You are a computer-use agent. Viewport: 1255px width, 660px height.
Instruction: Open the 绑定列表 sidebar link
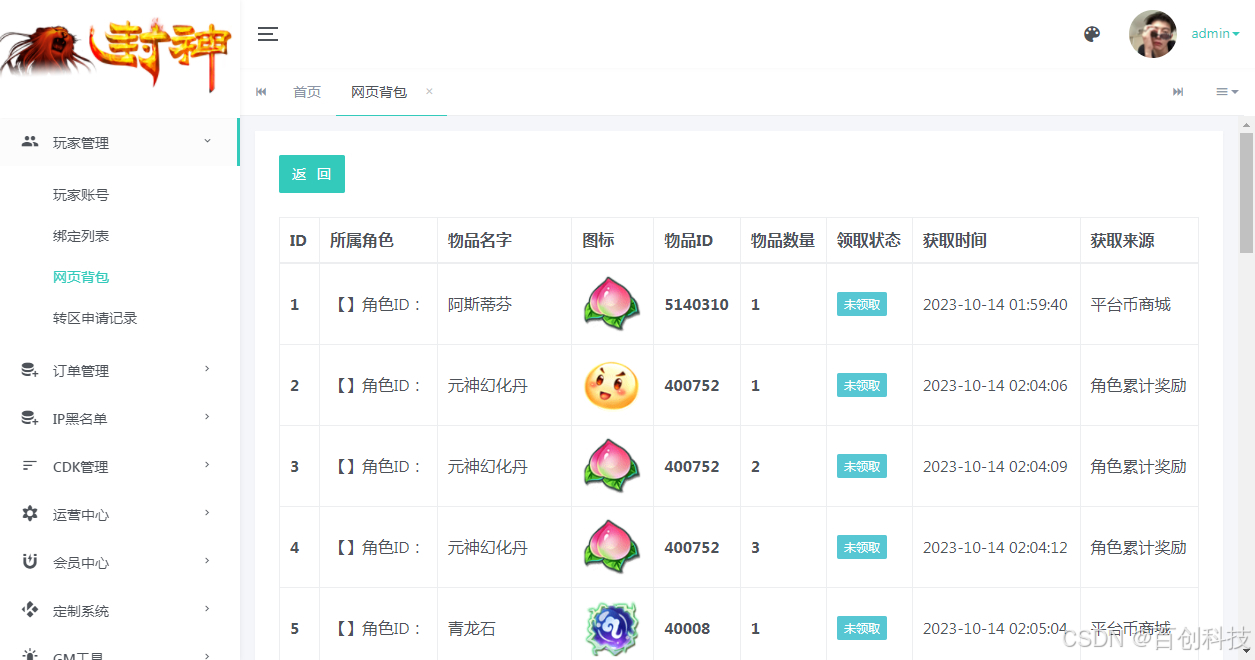80,235
